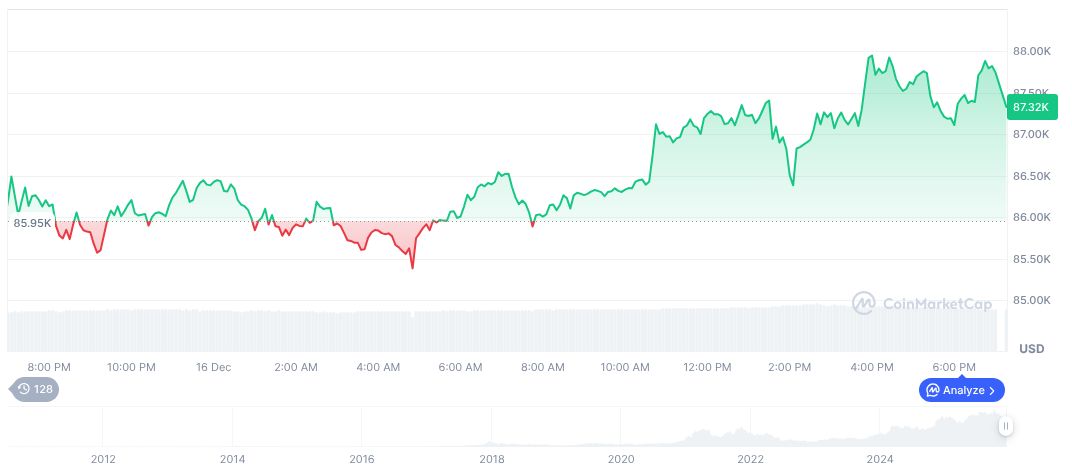Viewport: 1072px width, 470px height.
Task: Select 2020 on the overview timeline
Action: click(x=621, y=459)
